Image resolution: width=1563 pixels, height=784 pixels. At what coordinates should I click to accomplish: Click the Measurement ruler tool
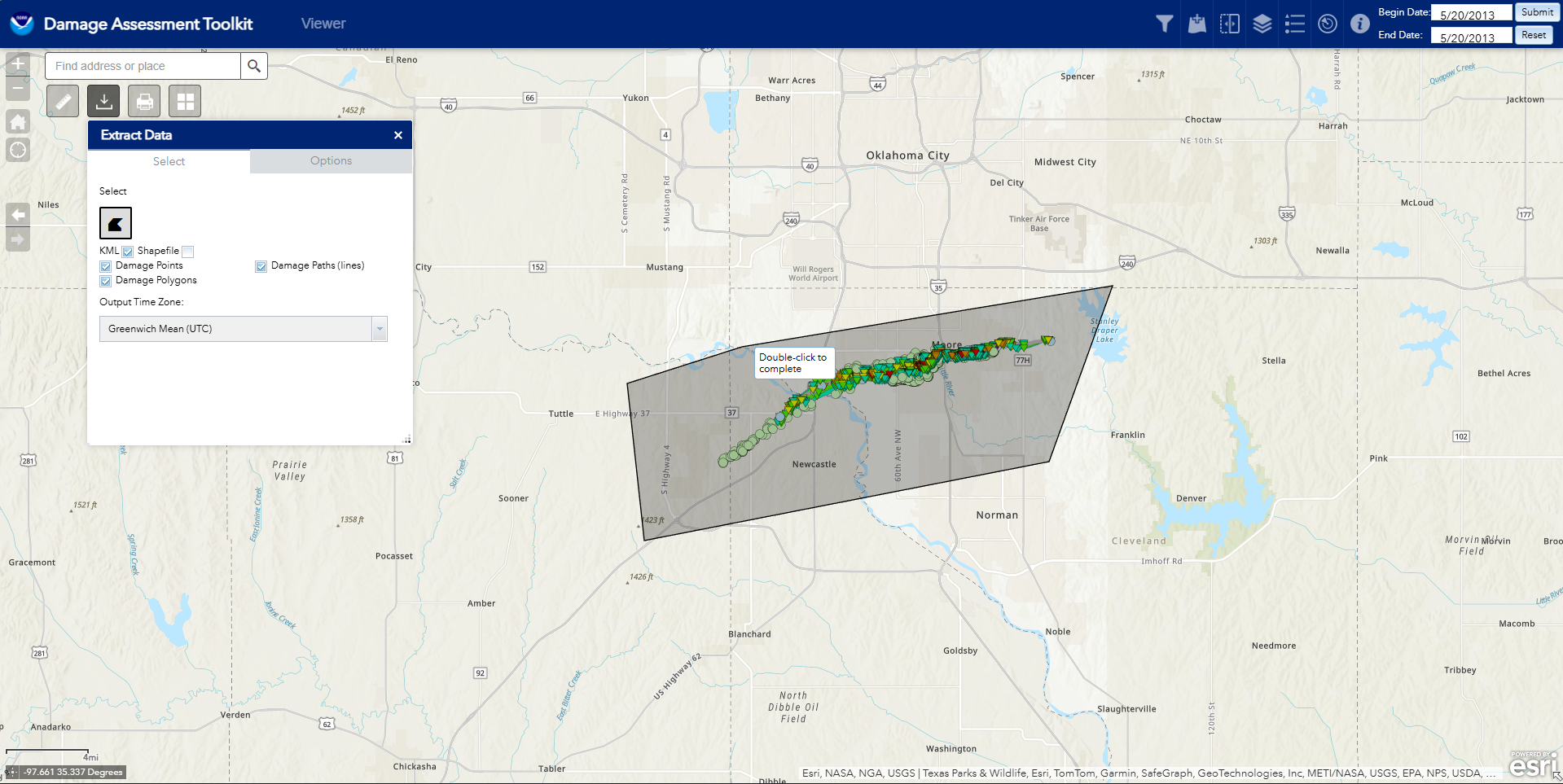coord(63,102)
